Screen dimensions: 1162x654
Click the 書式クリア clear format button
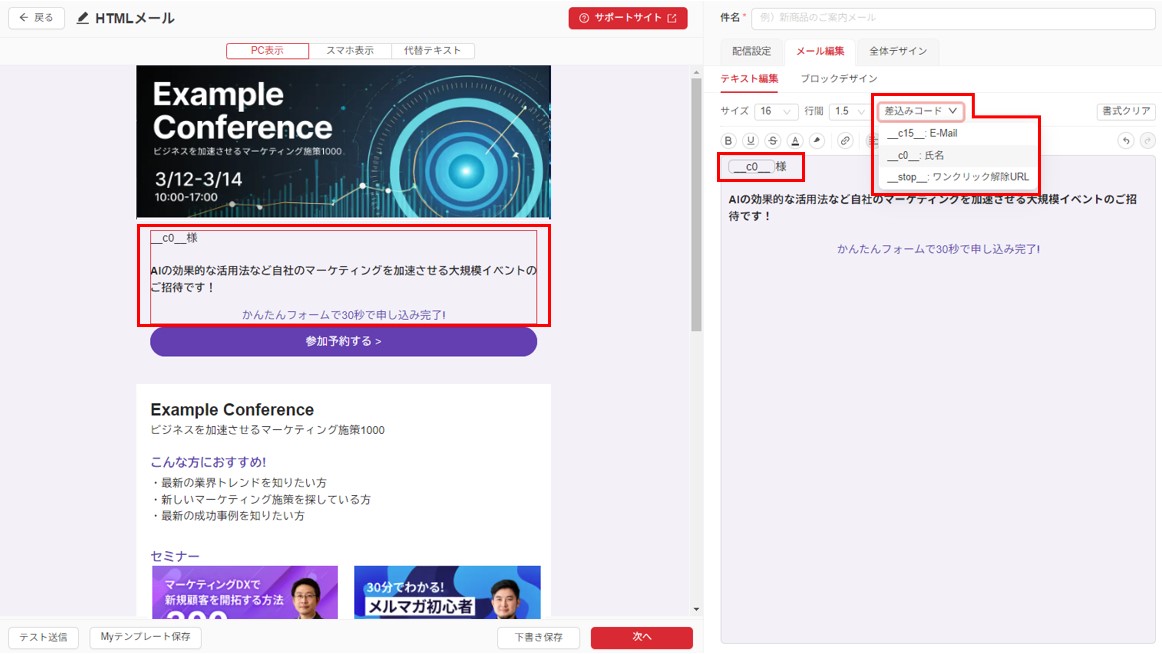(x=1126, y=111)
